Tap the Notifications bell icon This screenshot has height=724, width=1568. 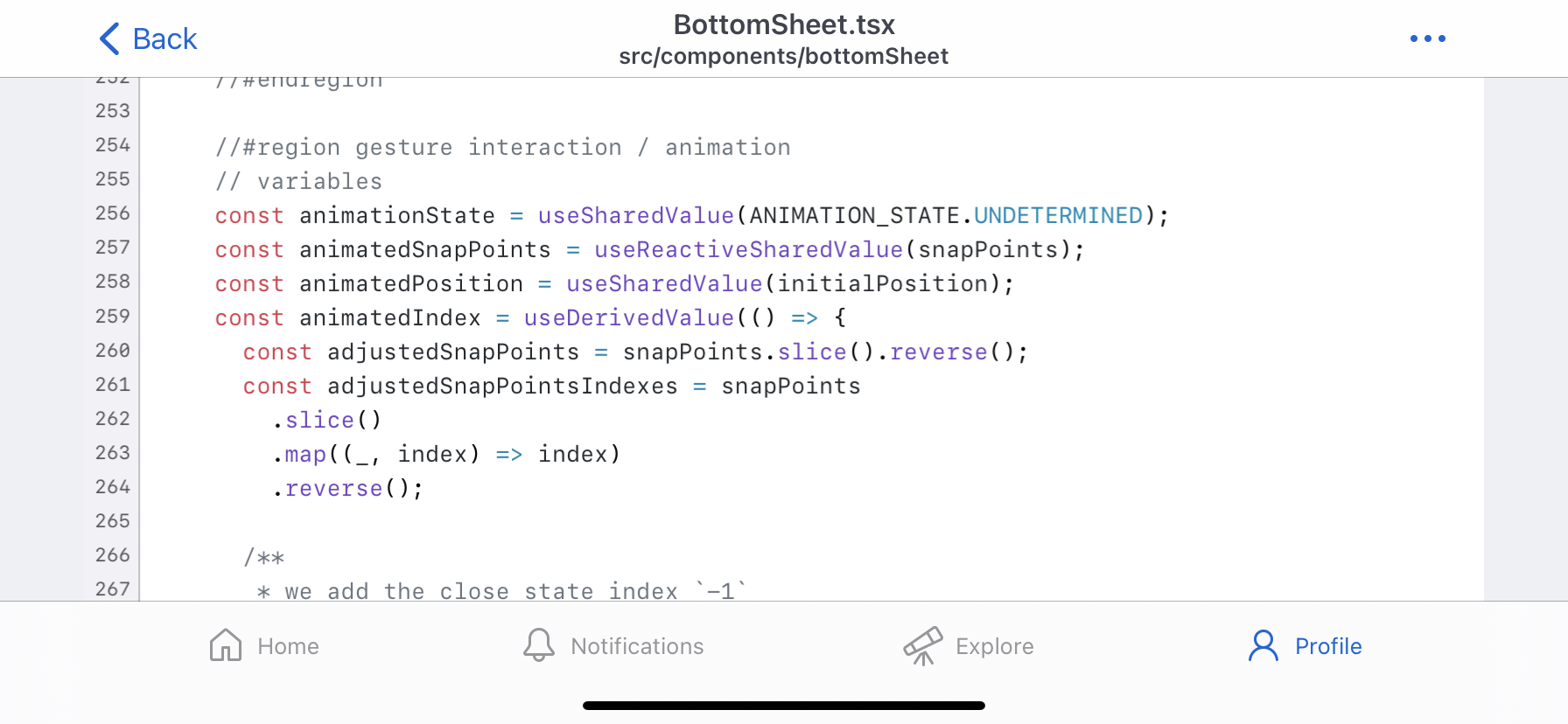[539, 645]
